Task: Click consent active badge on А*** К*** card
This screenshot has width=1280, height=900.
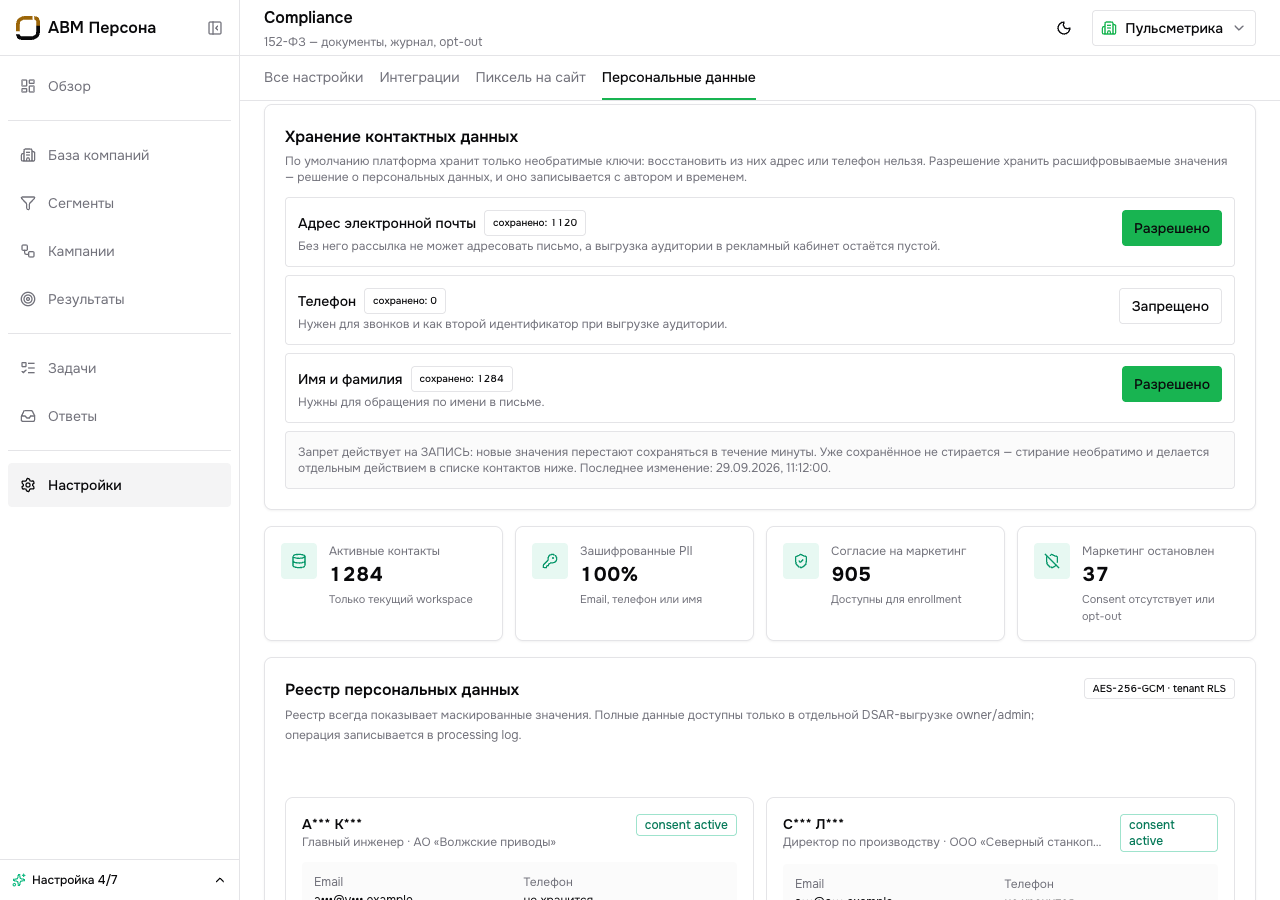Action: click(x=686, y=825)
